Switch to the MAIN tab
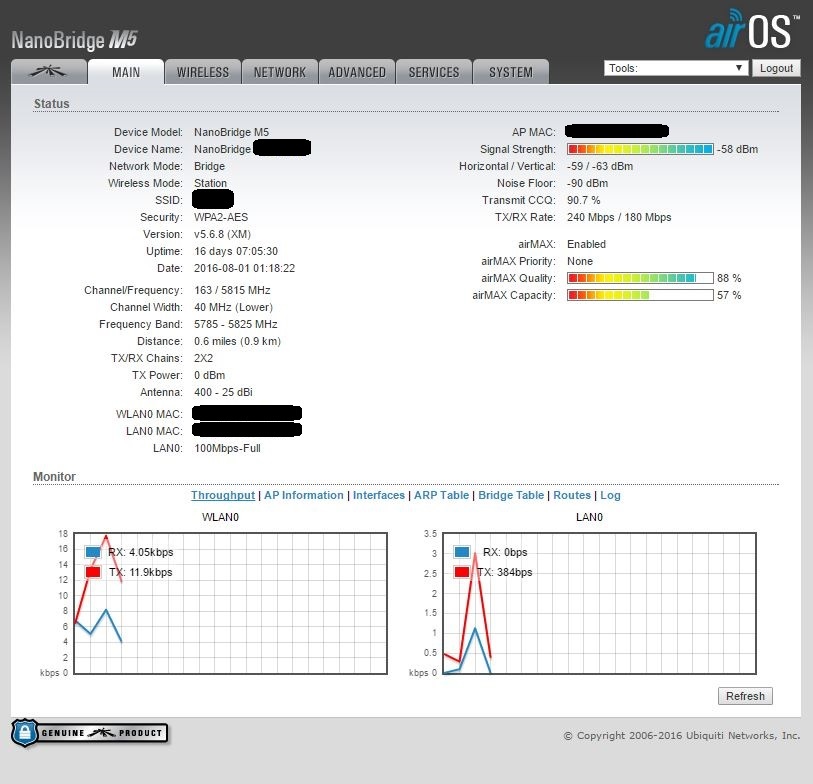This screenshot has height=784, width=813. pyautogui.click(x=126, y=72)
